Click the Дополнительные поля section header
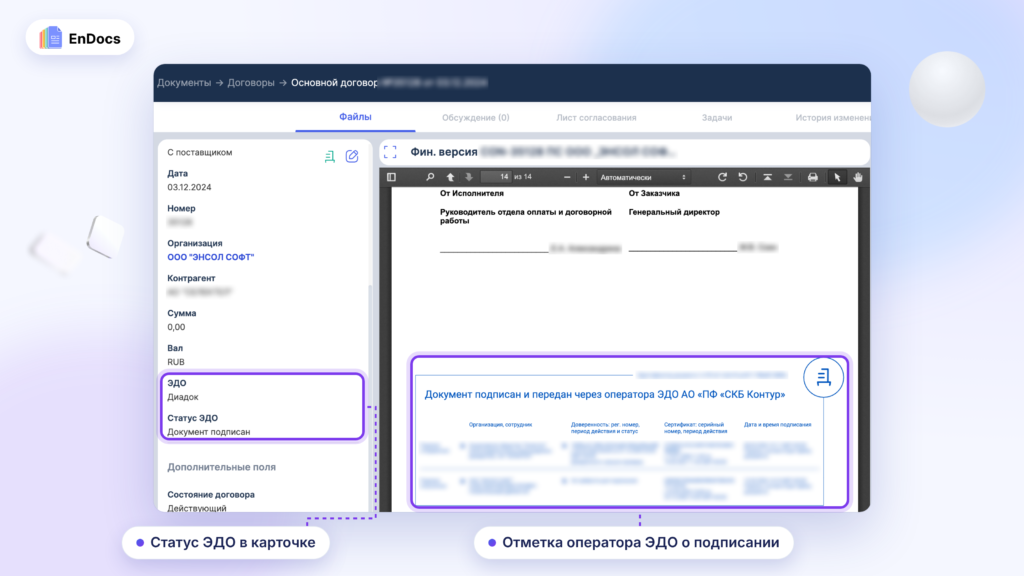The image size is (1024, 576). [x=221, y=467]
